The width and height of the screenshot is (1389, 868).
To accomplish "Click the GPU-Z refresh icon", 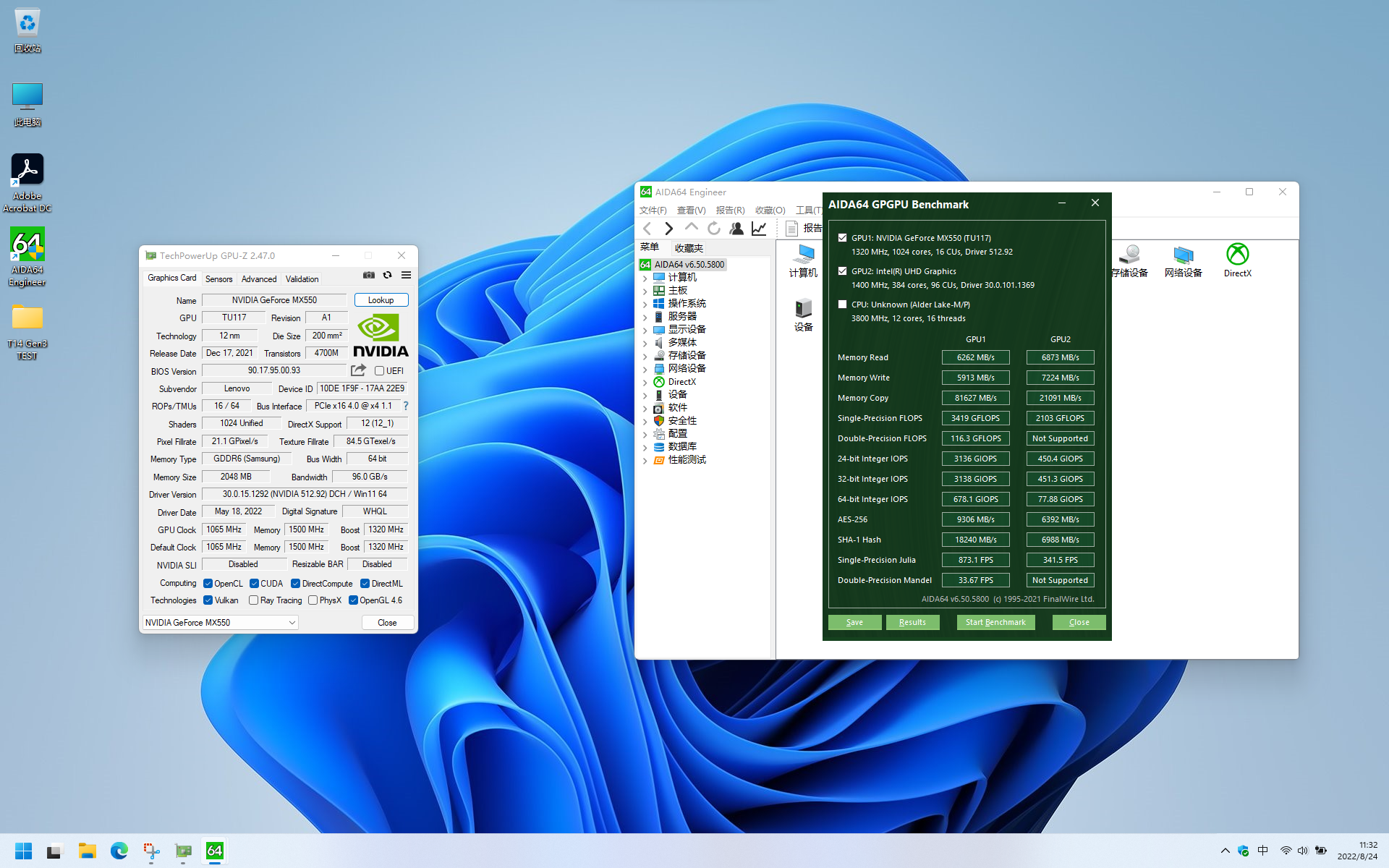I will (x=388, y=275).
